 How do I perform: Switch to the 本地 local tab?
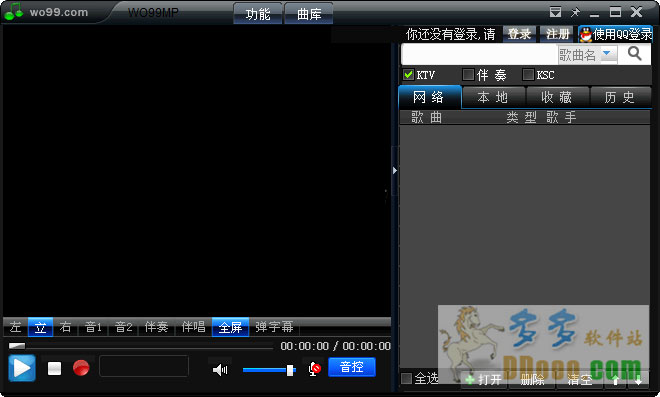click(493, 97)
